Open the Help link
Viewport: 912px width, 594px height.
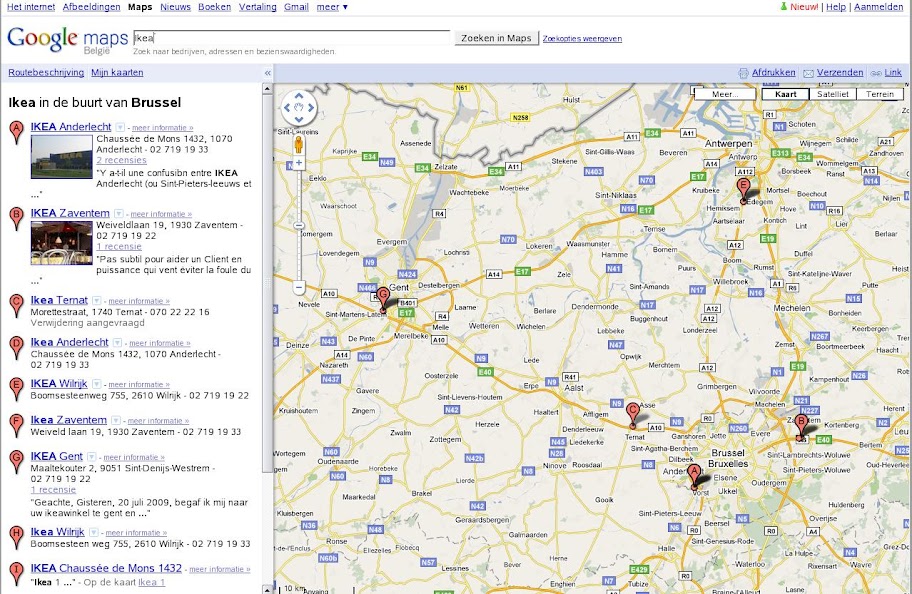(x=836, y=7)
